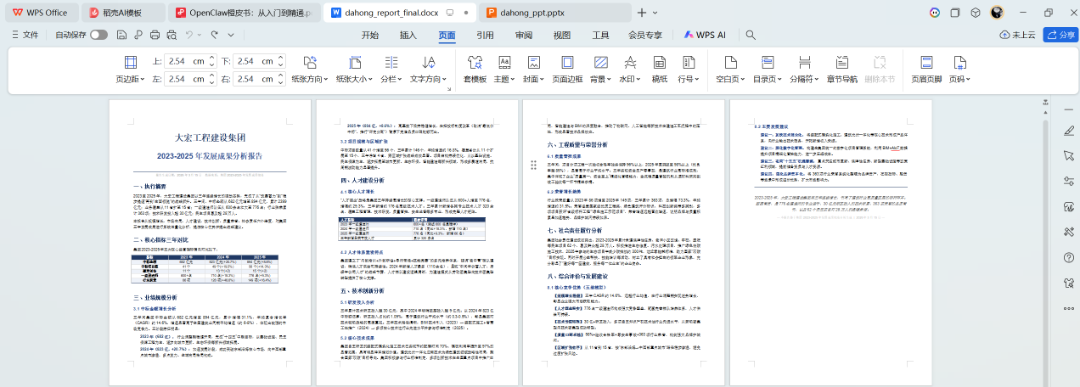Click the image analysis icon in sidebar

coord(1069,207)
